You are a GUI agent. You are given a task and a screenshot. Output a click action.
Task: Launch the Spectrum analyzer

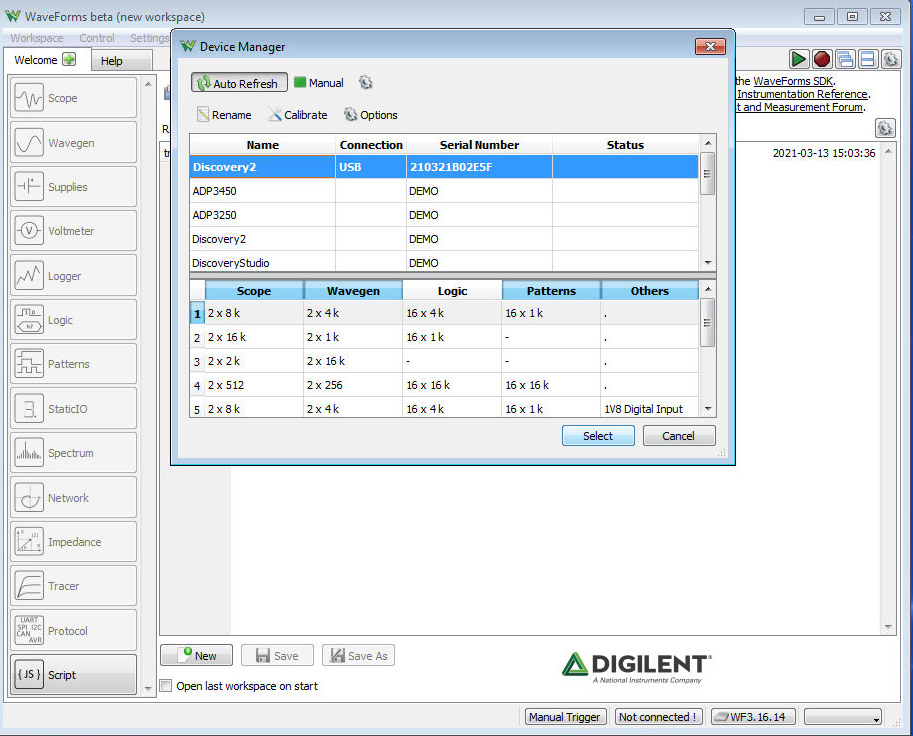(73, 452)
